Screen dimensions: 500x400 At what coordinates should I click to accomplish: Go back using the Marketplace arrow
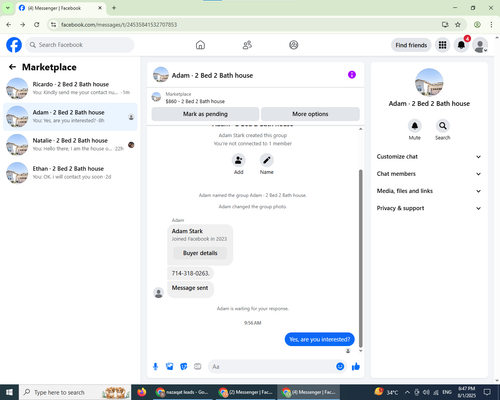[12, 67]
